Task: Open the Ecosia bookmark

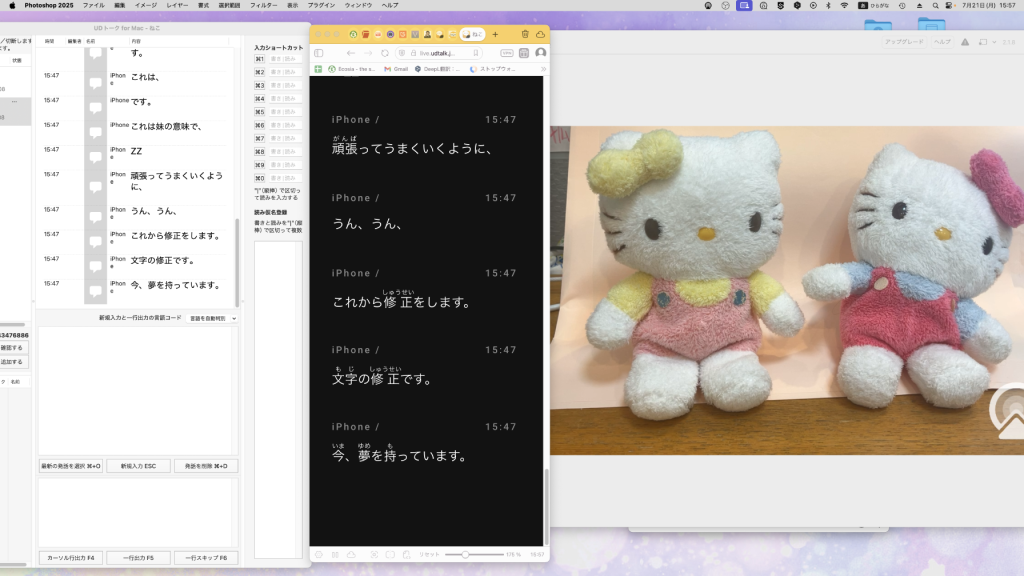Action: (x=353, y=69)
